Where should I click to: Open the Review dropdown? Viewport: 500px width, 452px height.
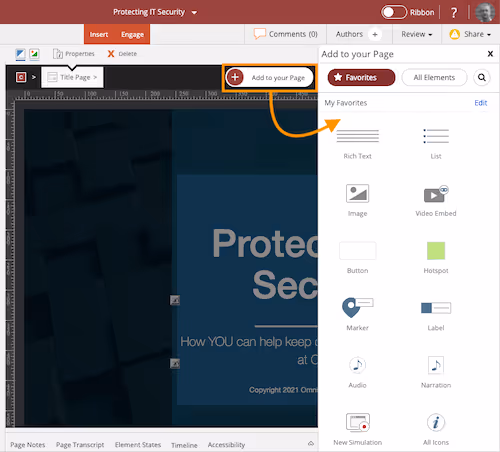tap(417, 34)
